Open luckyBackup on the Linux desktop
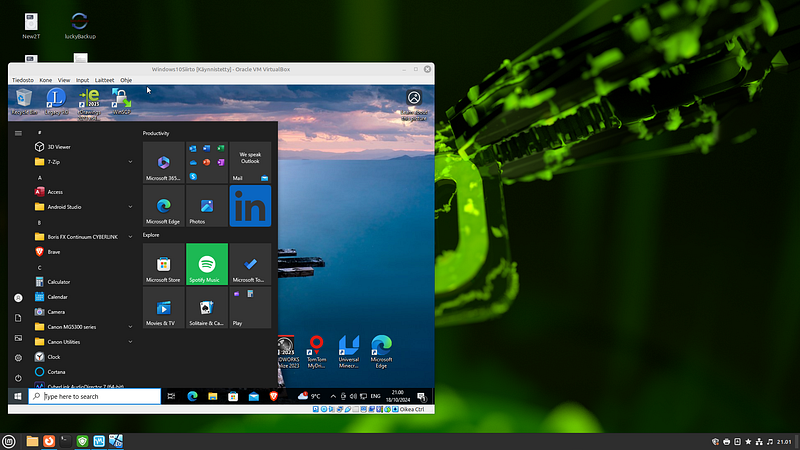The width and height of the screenshot is (800, 450). coord(80,26)
